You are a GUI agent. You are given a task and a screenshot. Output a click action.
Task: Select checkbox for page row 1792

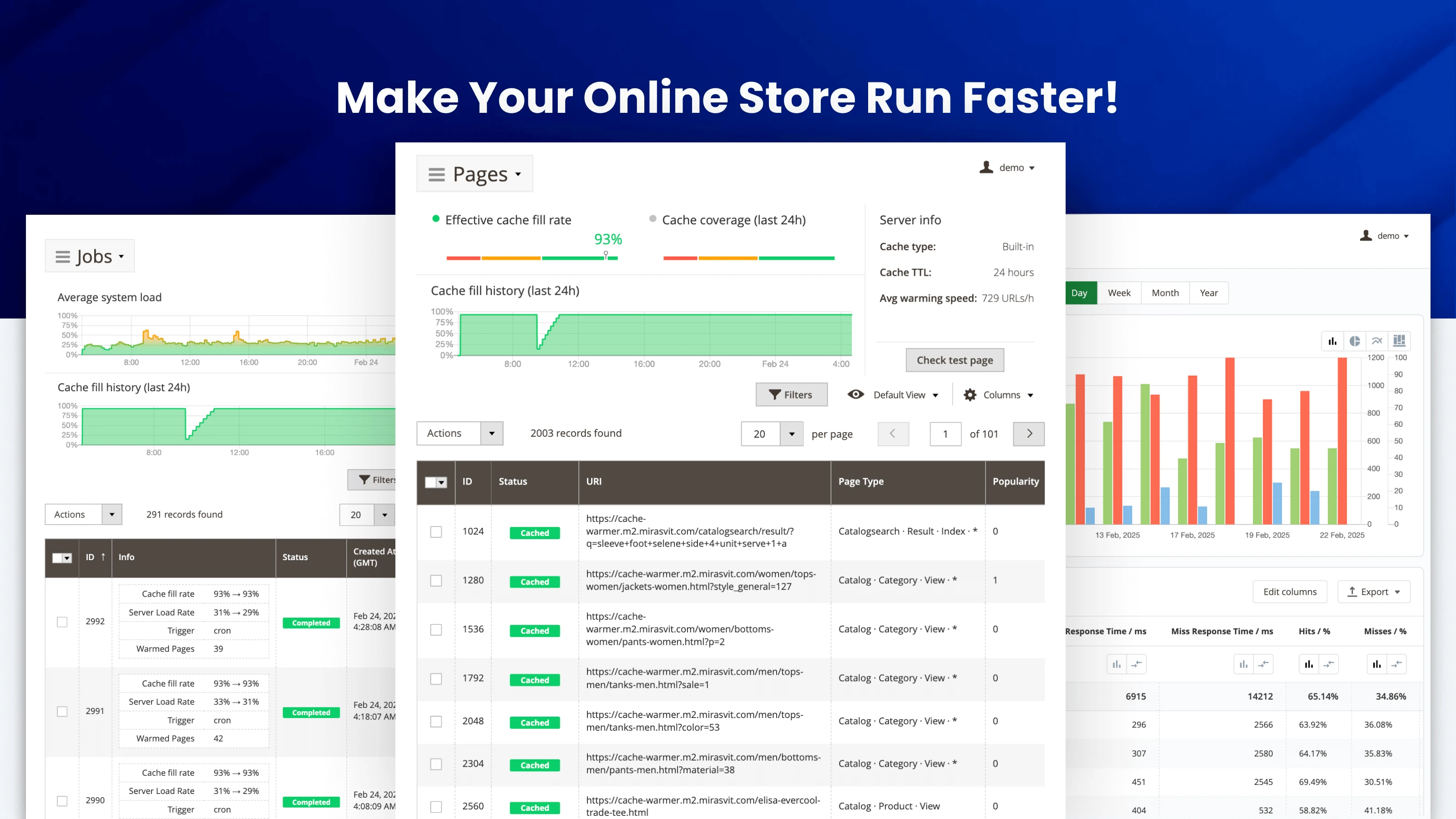click(x=436, y=679)
